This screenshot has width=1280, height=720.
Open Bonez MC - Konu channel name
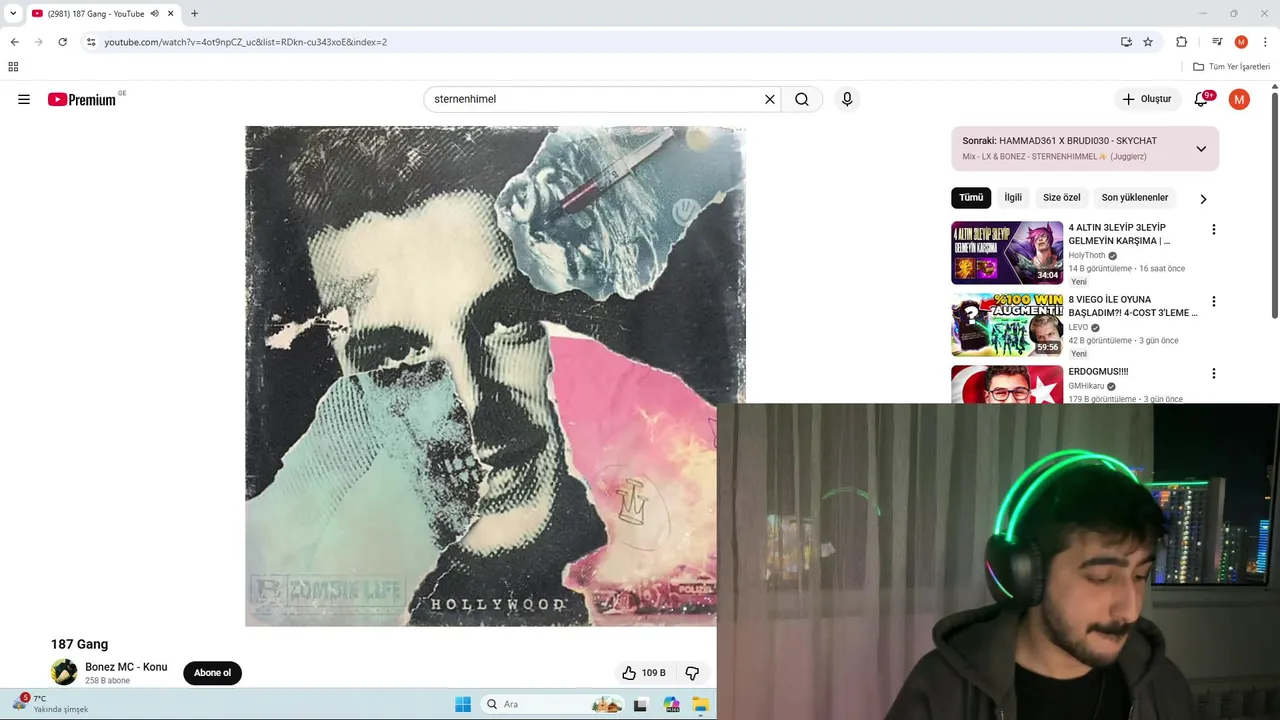(x=126, y=667)
